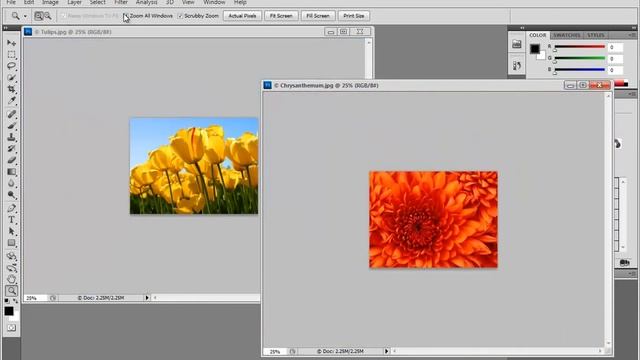The width and height of the screenshot is (640, 360).
Task: Open the top collapsed panel icon in the dock
Action: coord(517,44)
